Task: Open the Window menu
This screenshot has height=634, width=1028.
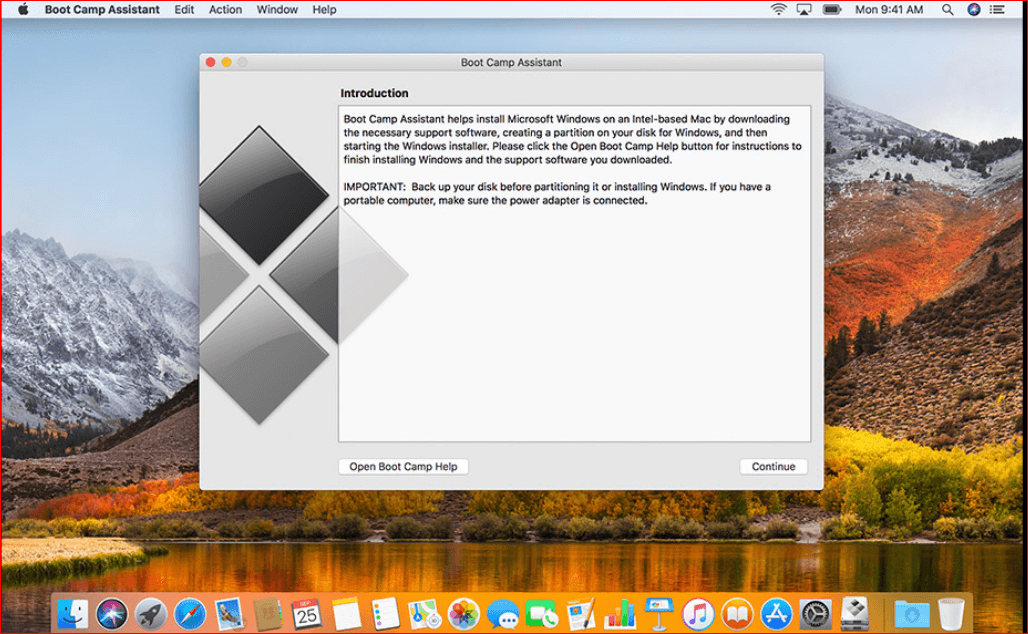Action: click(x=277, y=9)
